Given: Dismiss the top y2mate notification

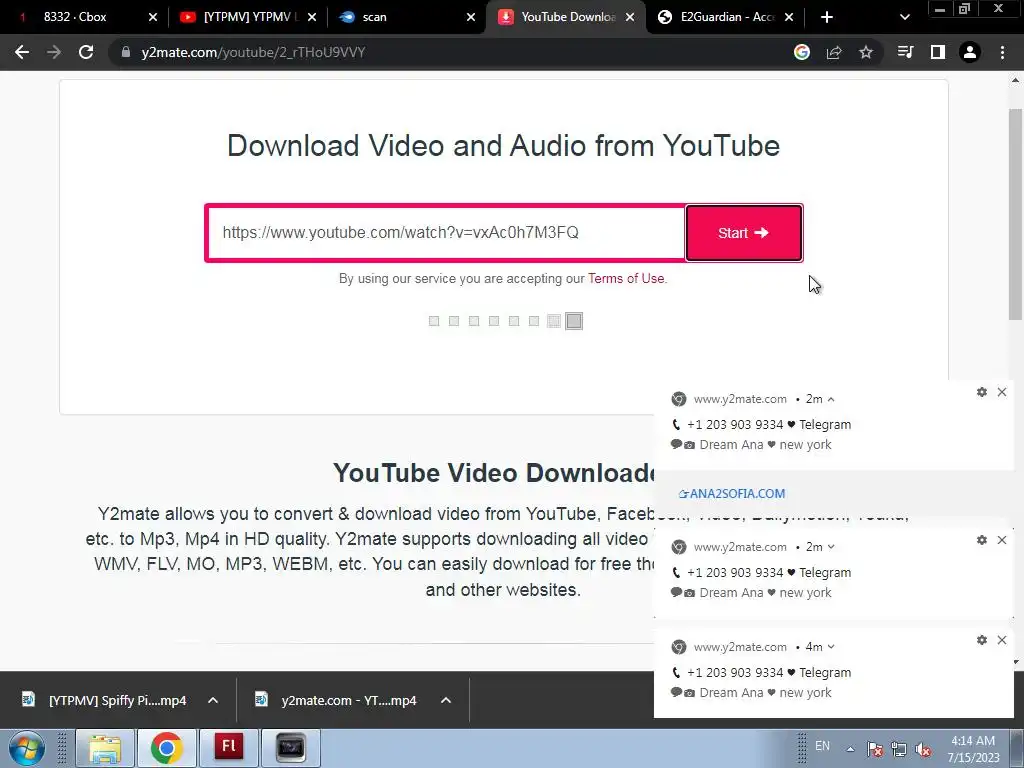Looking at the screenshot, I should (x=1002, y=392).
